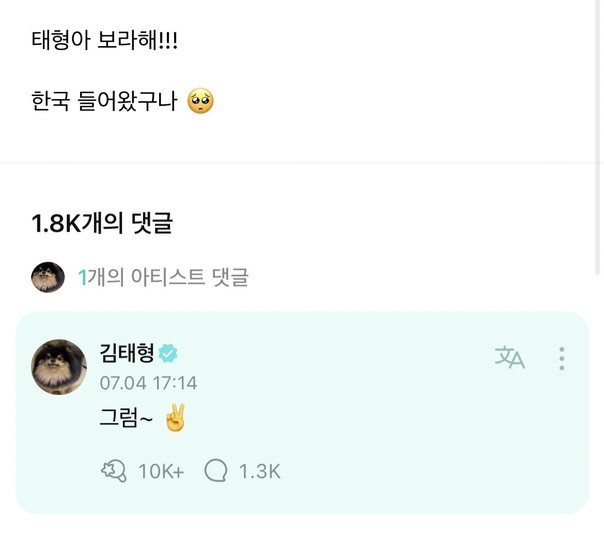This screenshot has height=540, width=604.
Task: Show the 1개의 아티스트 댓글 filter
Action: point(163,277)
